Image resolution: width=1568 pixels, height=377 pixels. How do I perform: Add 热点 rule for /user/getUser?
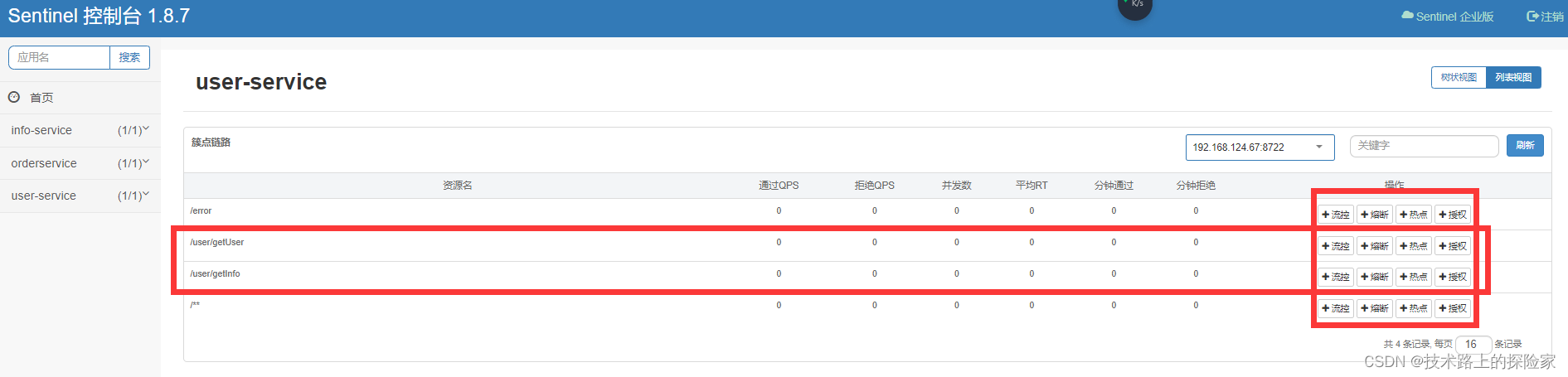click(x=1414, y=246)
